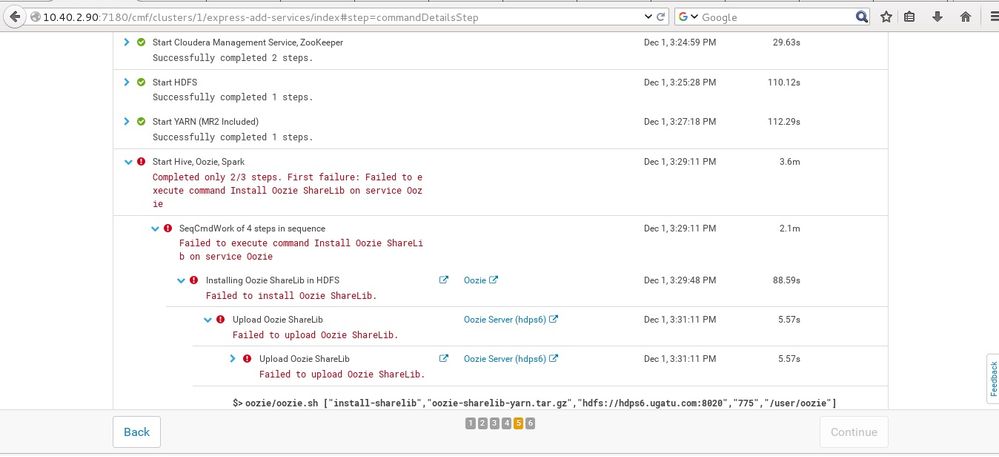Click the oozie/oozie.sh install-sharelib command line
The height and width of the screenshot is (457, 999).
[x=534, y=403]
